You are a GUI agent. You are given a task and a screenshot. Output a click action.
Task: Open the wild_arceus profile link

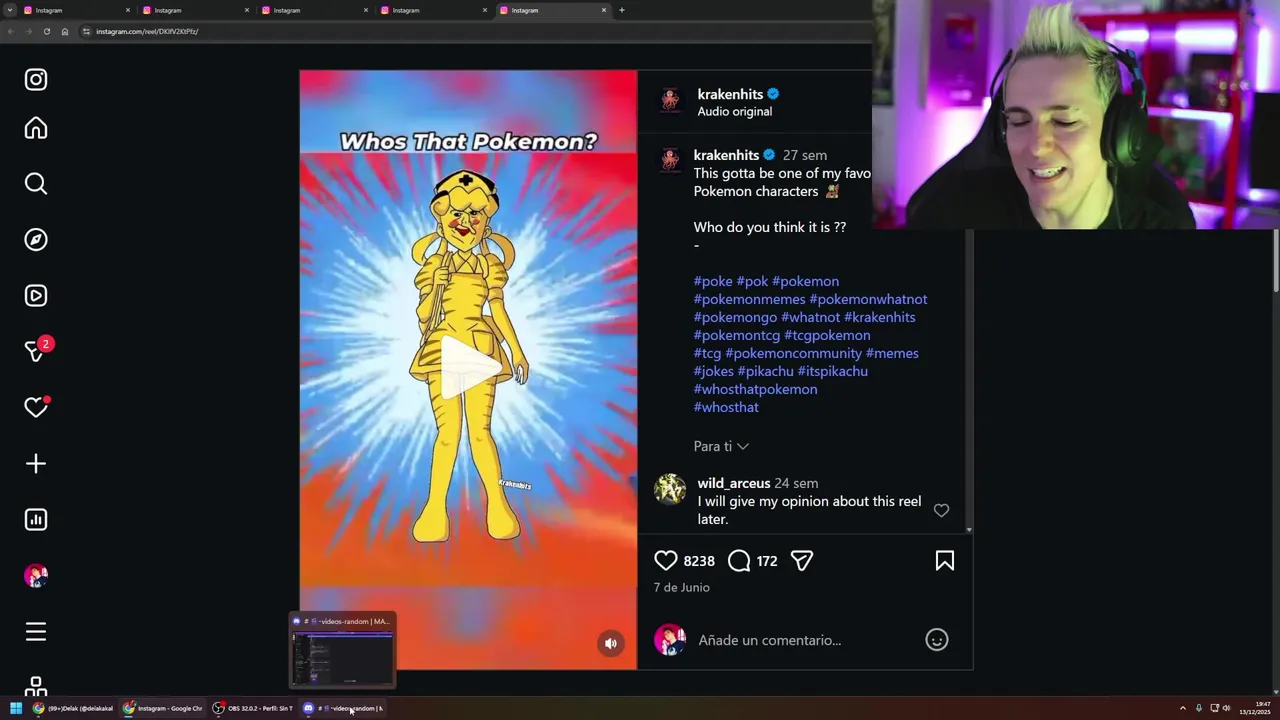click(734, 483)
